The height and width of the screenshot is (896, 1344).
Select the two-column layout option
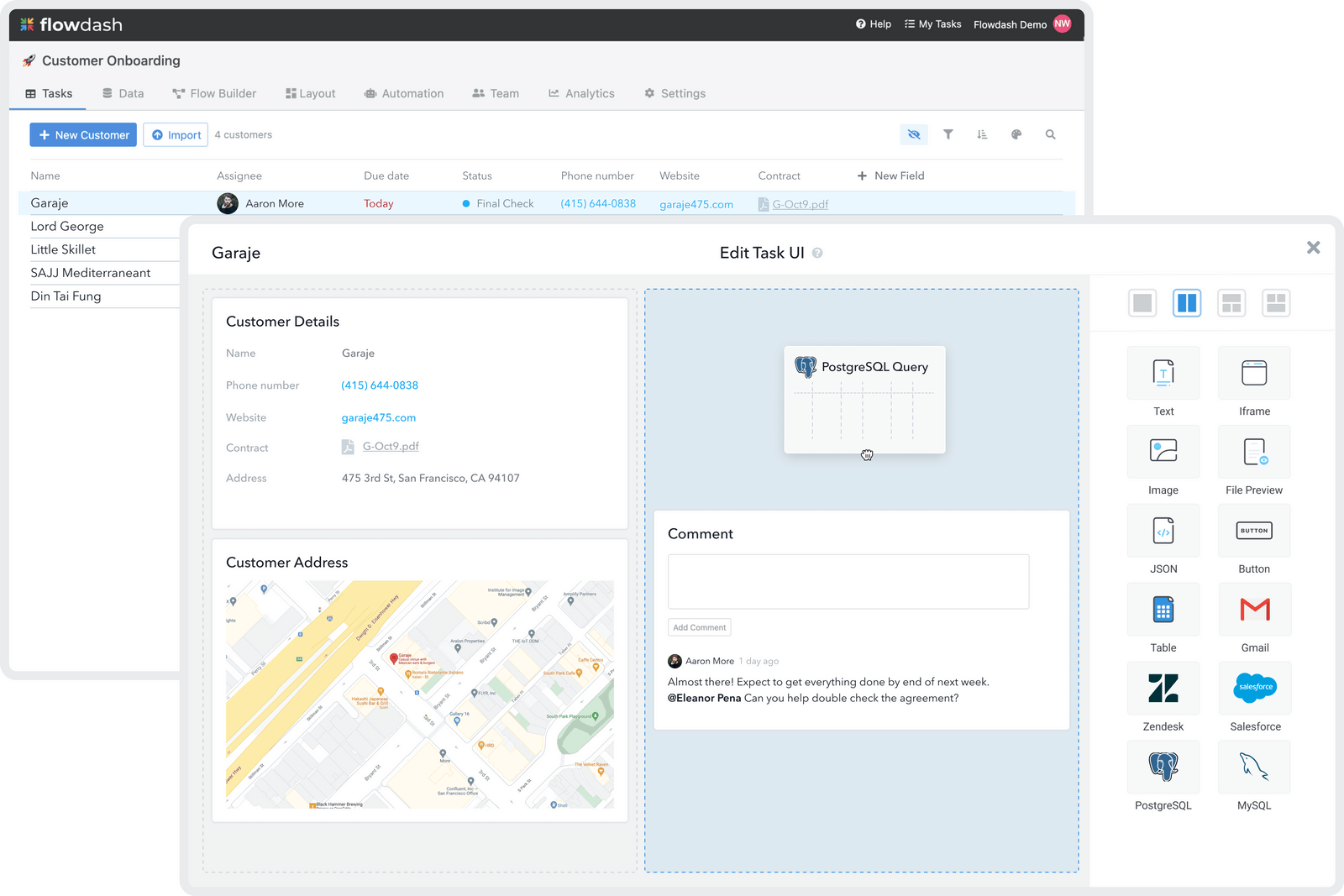[x=1187, y=303]
